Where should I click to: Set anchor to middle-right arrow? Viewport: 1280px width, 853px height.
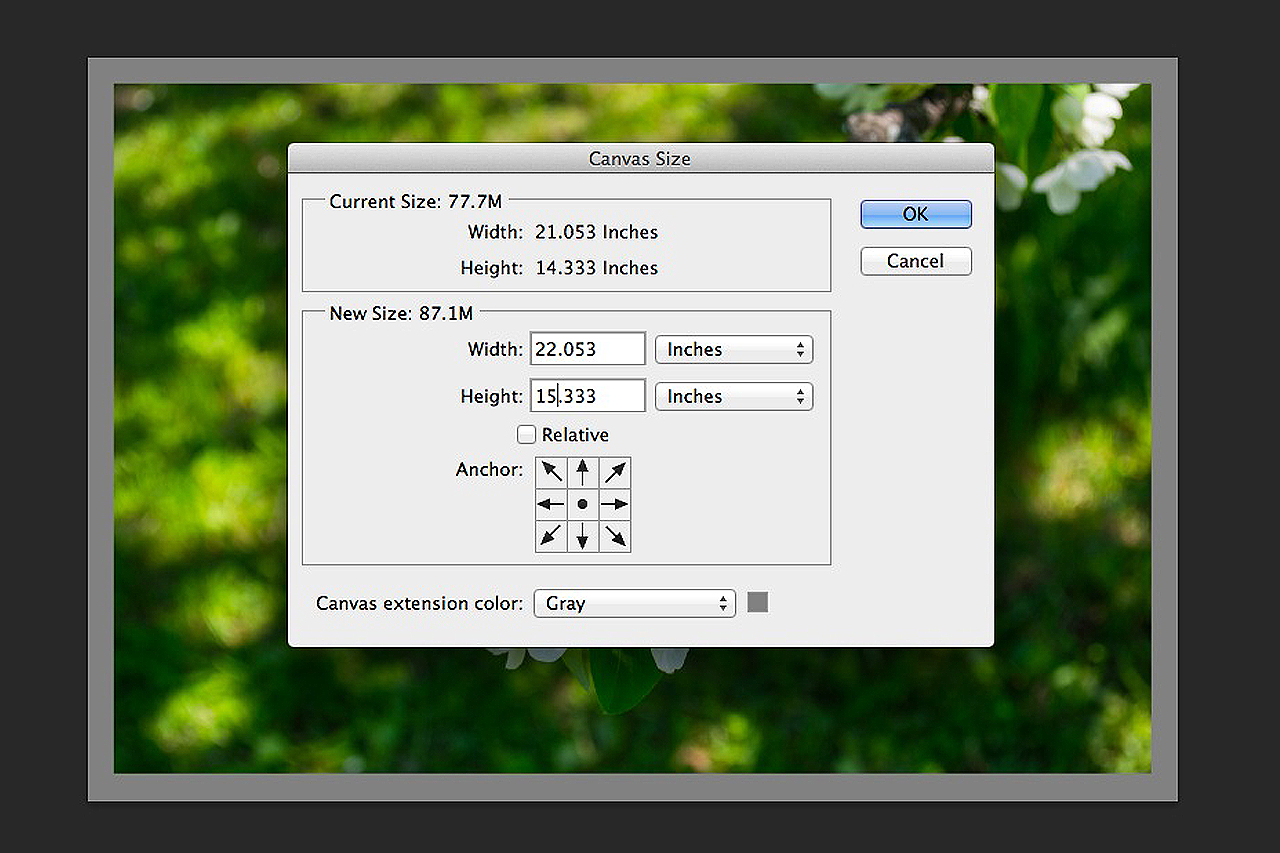pyautogui.click(x=615, y=504)
